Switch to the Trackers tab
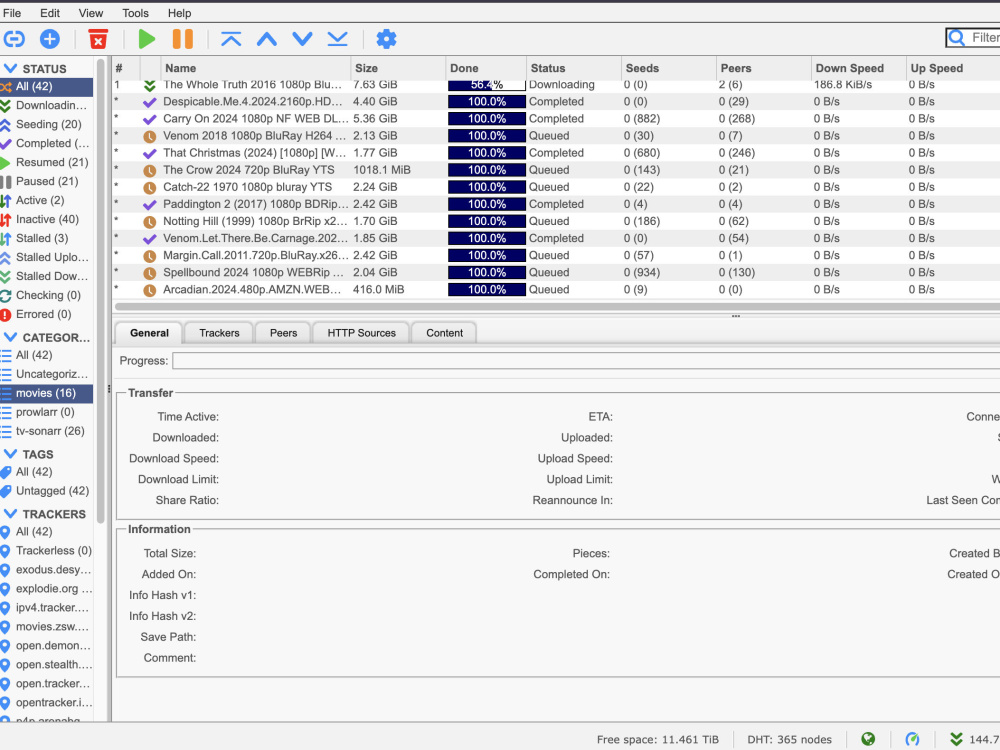The width and height of the screenshot is (1000, 750). click(219, 333)
